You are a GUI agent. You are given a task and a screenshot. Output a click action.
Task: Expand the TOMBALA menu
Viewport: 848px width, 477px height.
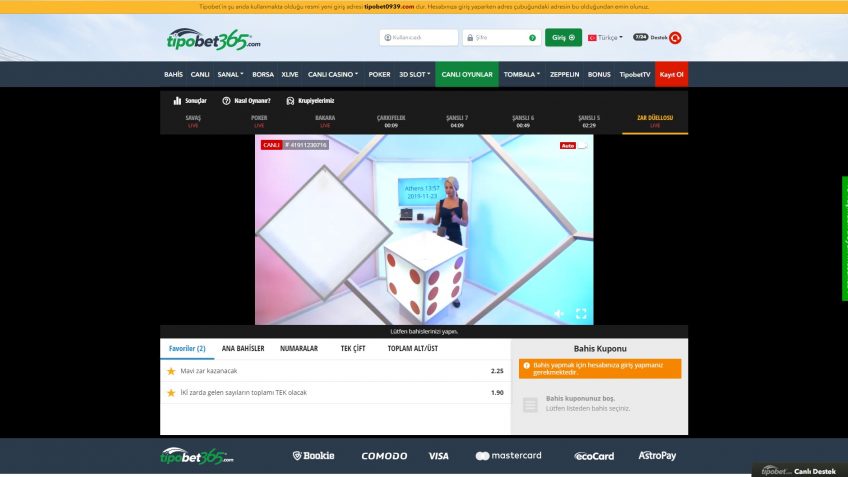point(521,75)
